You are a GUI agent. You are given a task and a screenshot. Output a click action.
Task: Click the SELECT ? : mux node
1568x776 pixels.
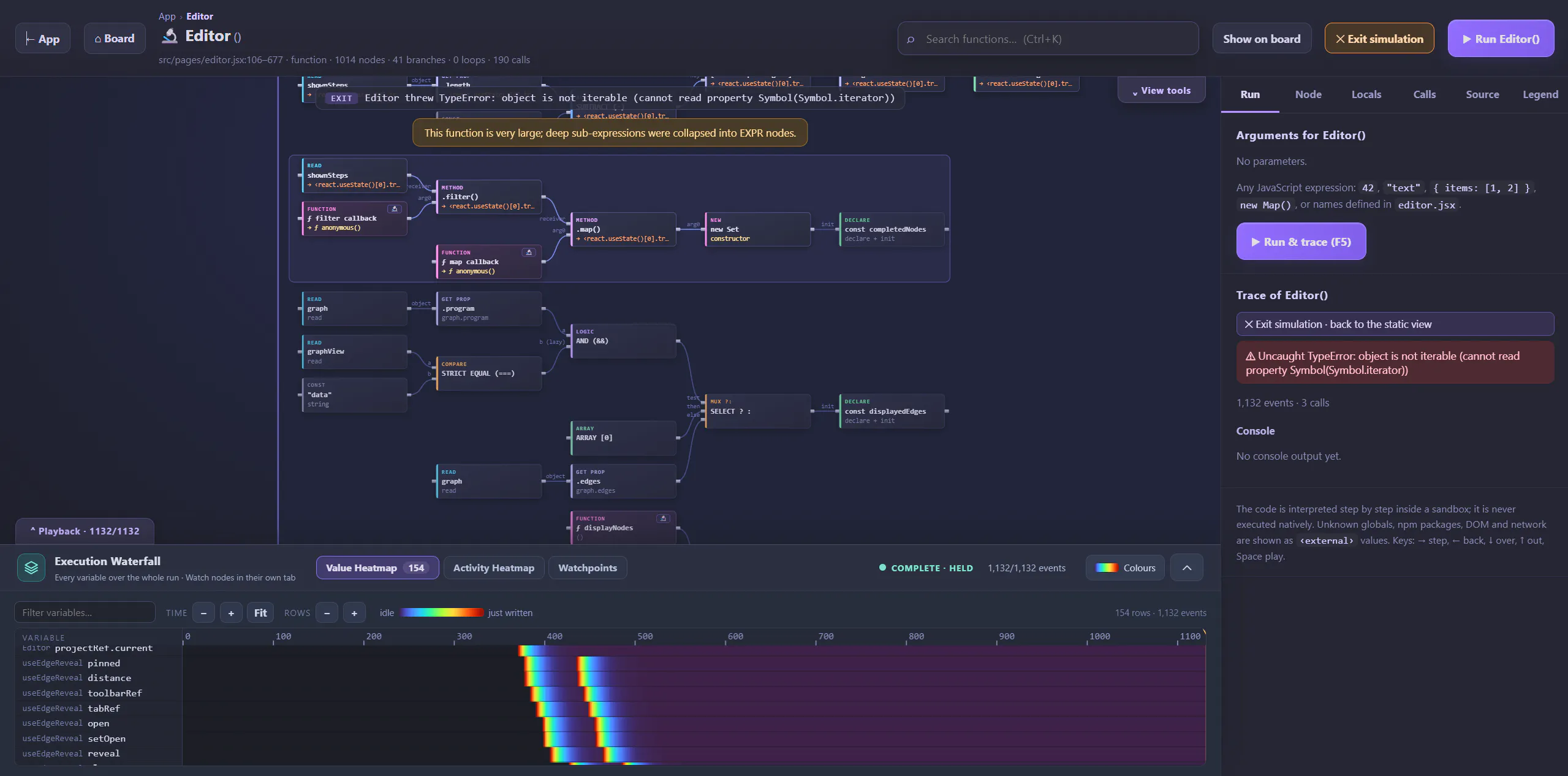click(x=757, y=411)
